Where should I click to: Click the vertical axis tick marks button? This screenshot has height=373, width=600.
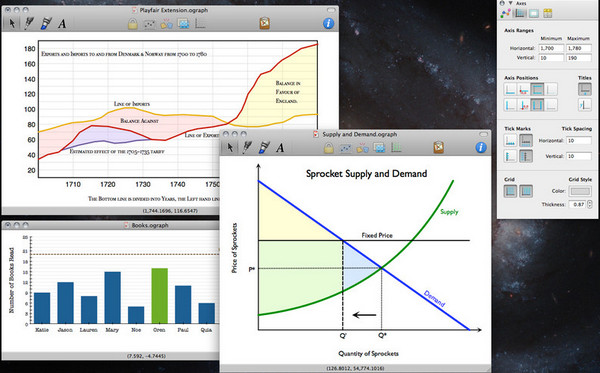coord(510,156)
